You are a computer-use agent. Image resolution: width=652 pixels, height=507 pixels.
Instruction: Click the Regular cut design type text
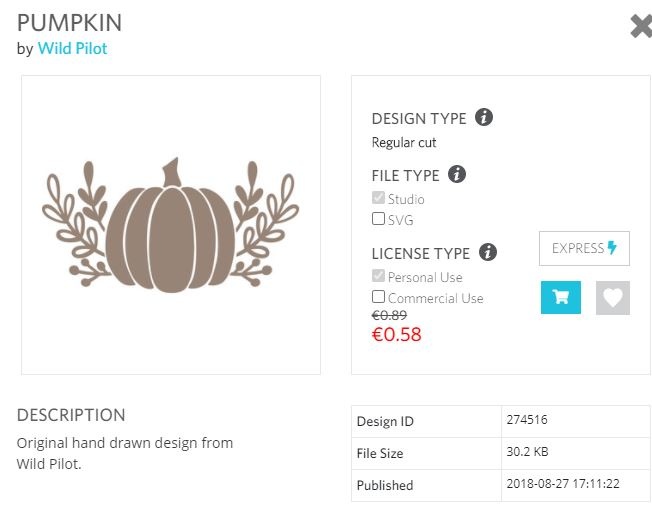point(404,143)
